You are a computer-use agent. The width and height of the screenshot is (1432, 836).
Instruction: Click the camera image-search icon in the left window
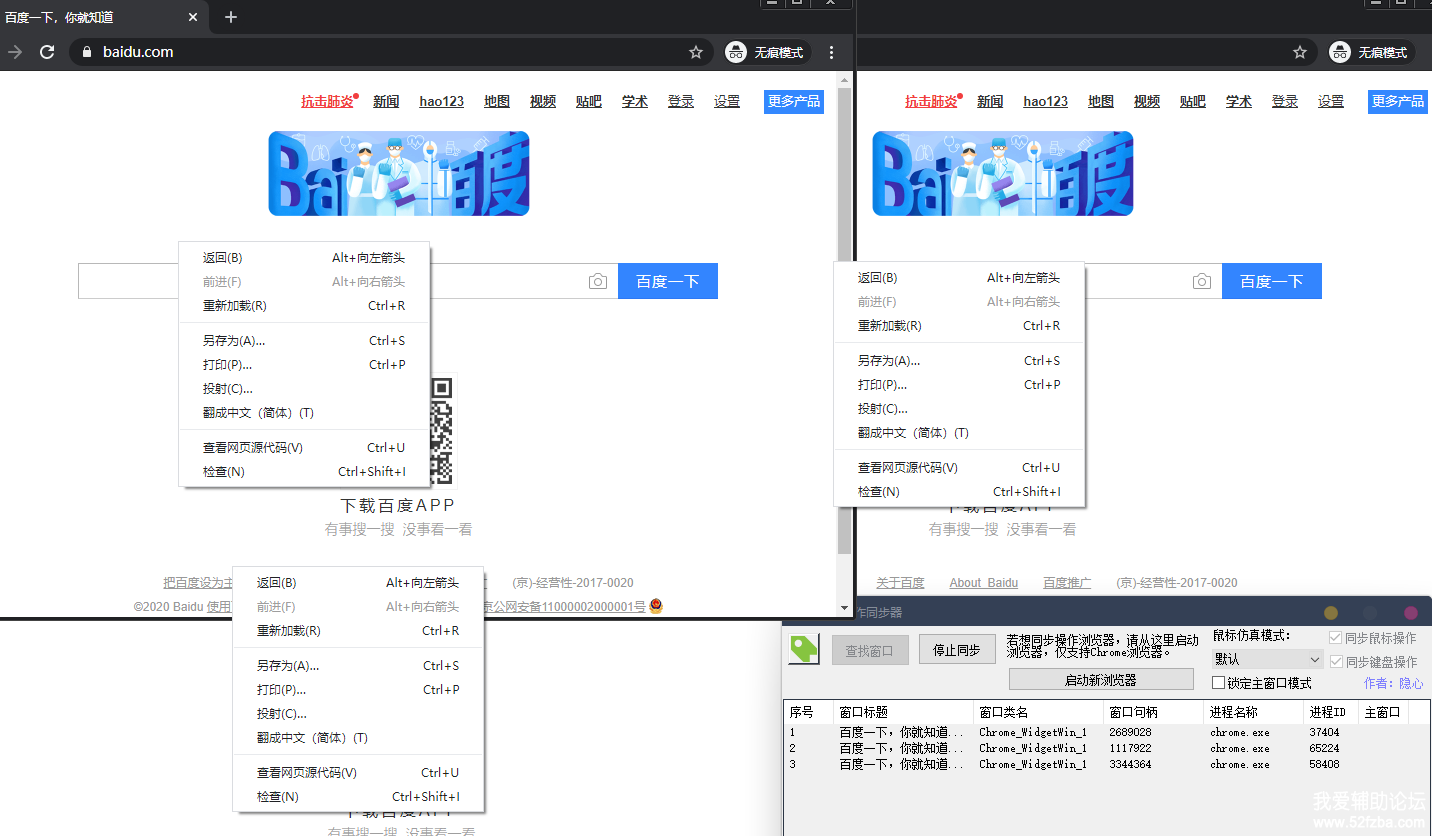point(598,282)
